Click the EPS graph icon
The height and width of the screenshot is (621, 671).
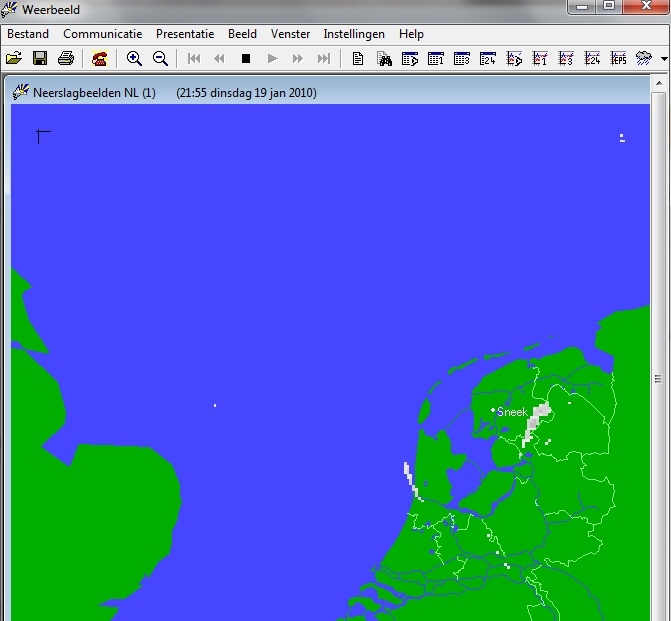618,59
